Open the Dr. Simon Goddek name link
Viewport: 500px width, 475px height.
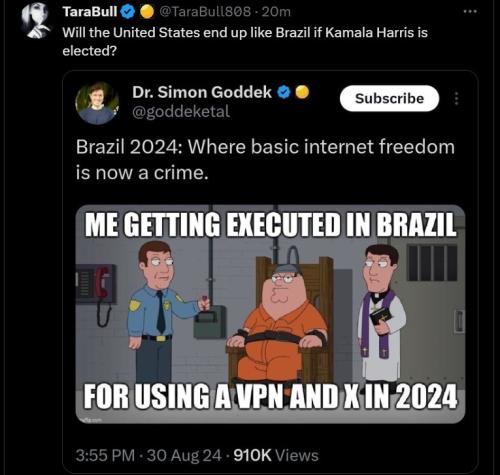click(x=202, y=92)
